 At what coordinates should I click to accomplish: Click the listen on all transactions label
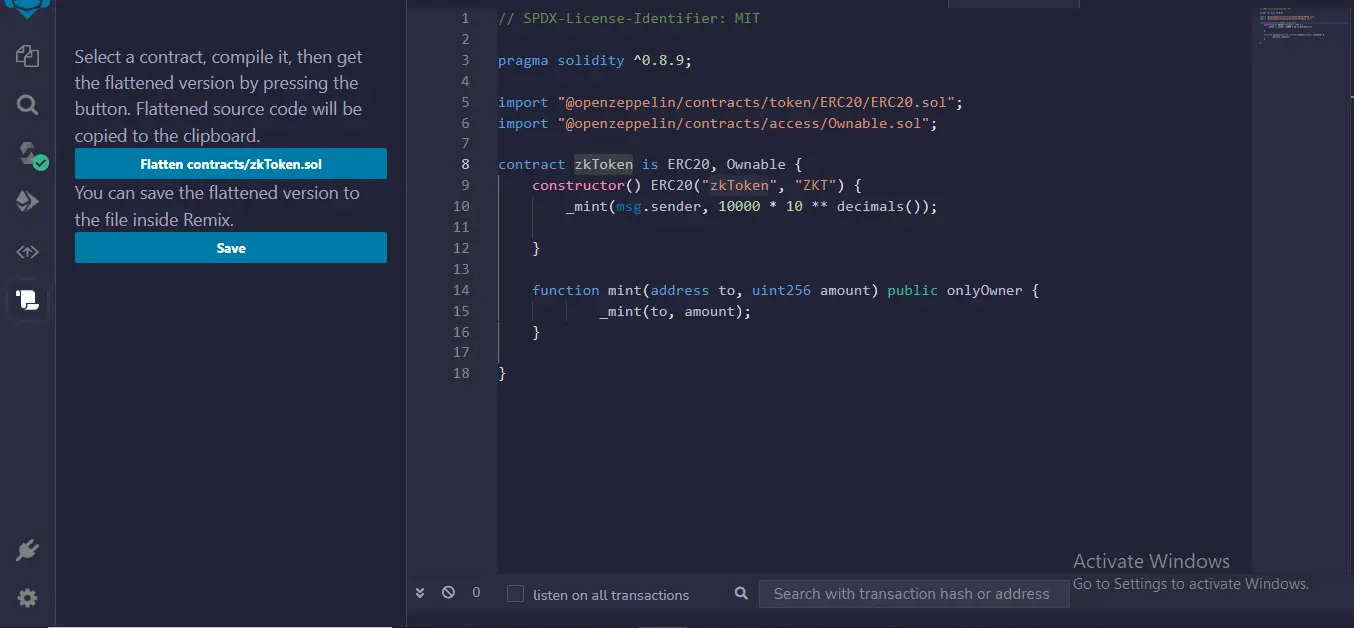tap(611, 595)
